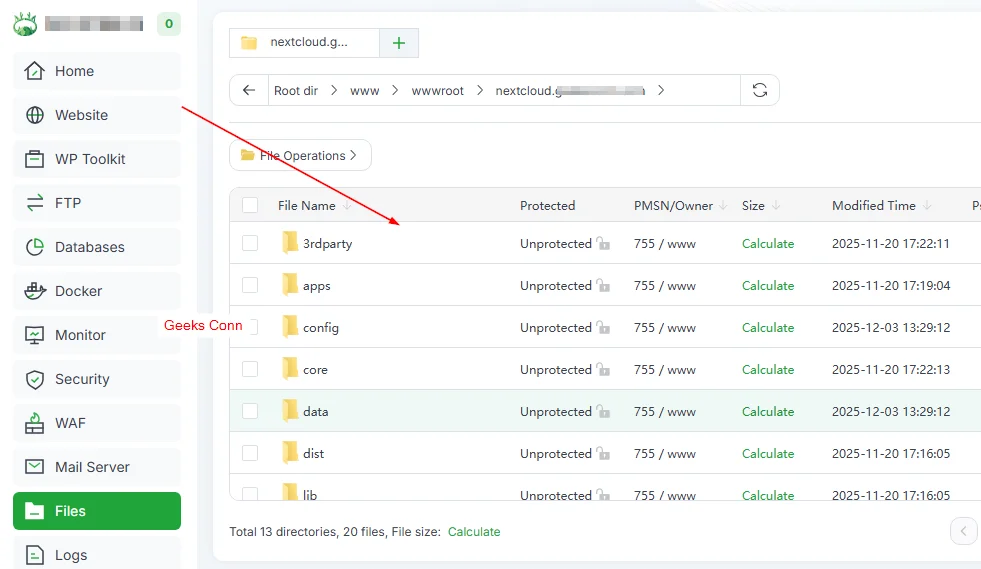Screen dimensions: 981x569
Task: Open the Home menu item
Action: click(x=97, y=71)
